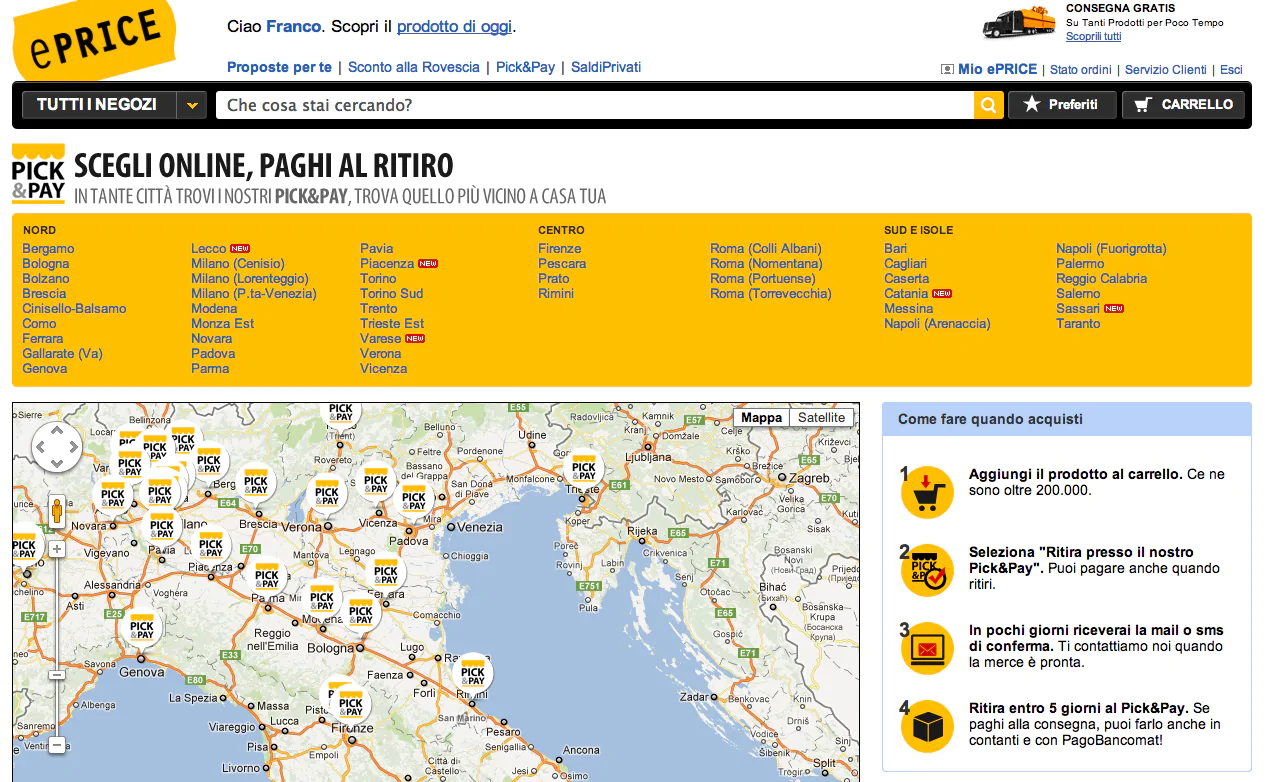1275x782 pixels.
Task: Switch map to Mappa view
Action: click(x=762, y=418)
